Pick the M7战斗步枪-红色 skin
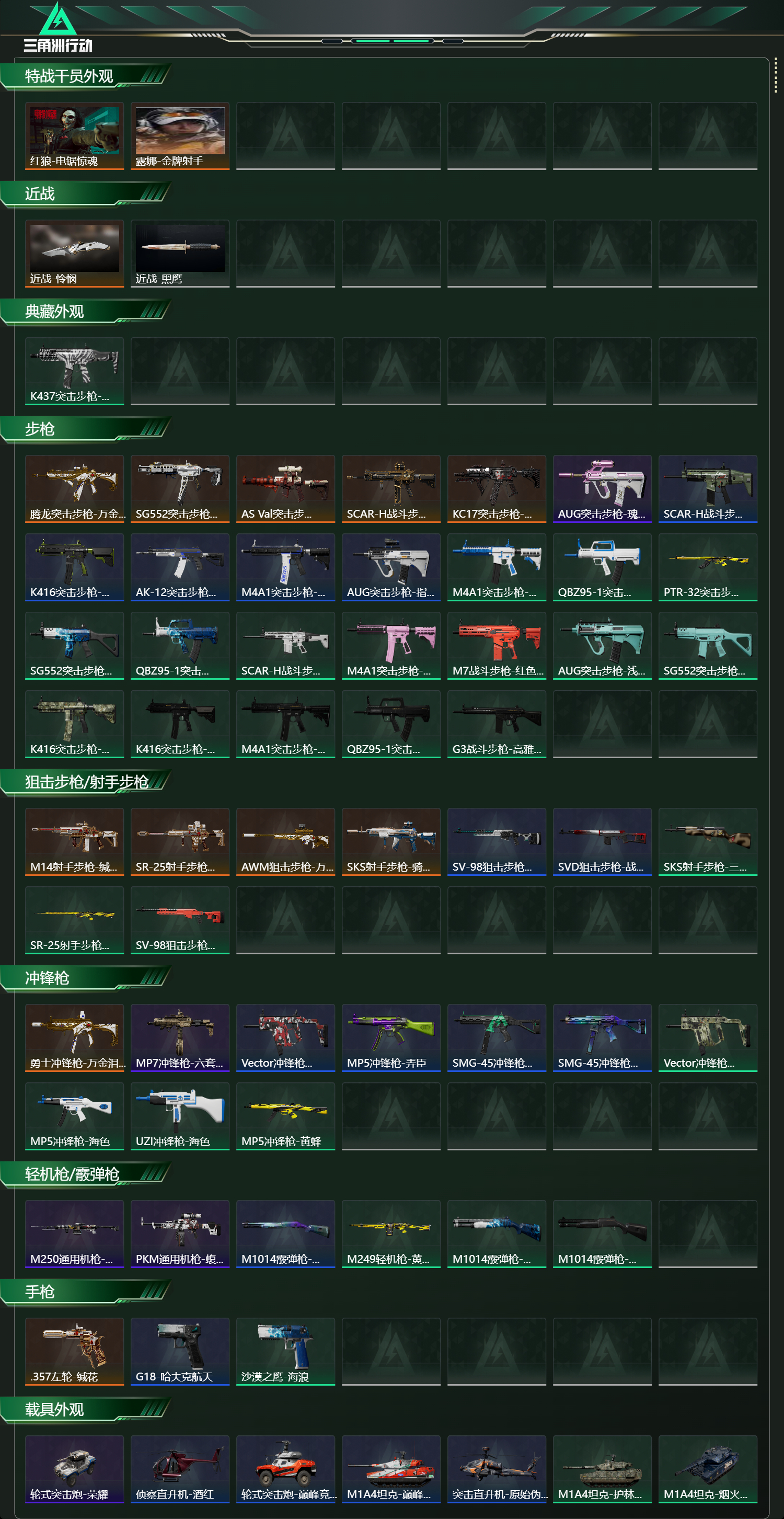Image resolution: width=784 pixels, height=1519 pixels. pyautogui.click(x=497, y=645)
